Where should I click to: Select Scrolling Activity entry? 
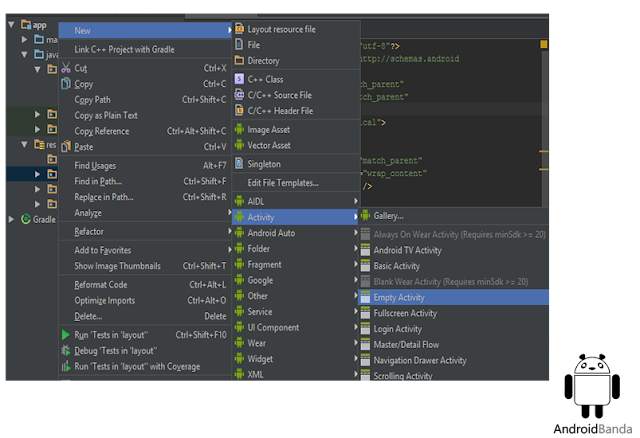pos(453,376)
